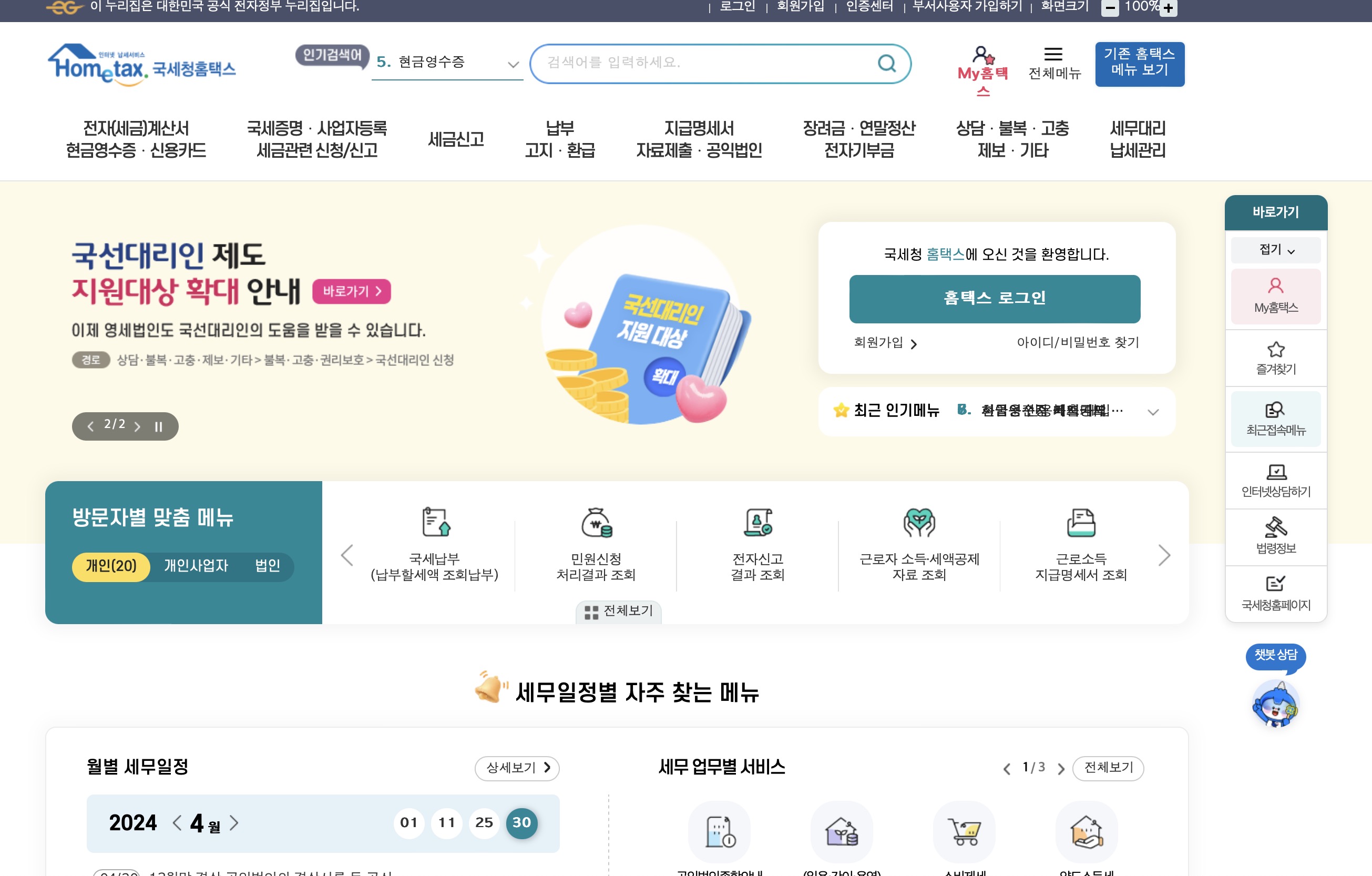
Task: Select the 법인 visitor type
Action: tap(267, 566)
